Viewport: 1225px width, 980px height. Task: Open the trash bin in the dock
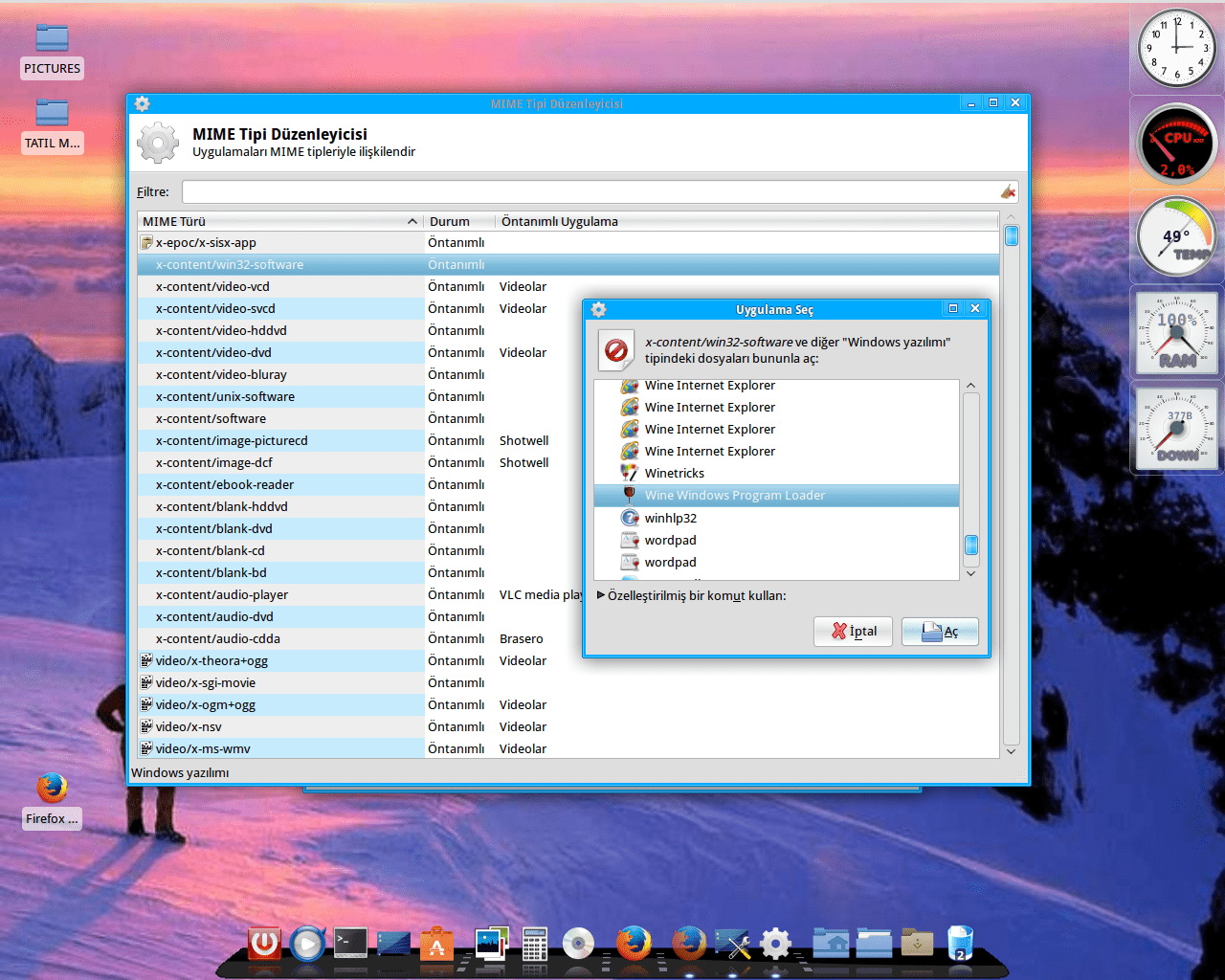pyautogui.click(x=960, y=944)
